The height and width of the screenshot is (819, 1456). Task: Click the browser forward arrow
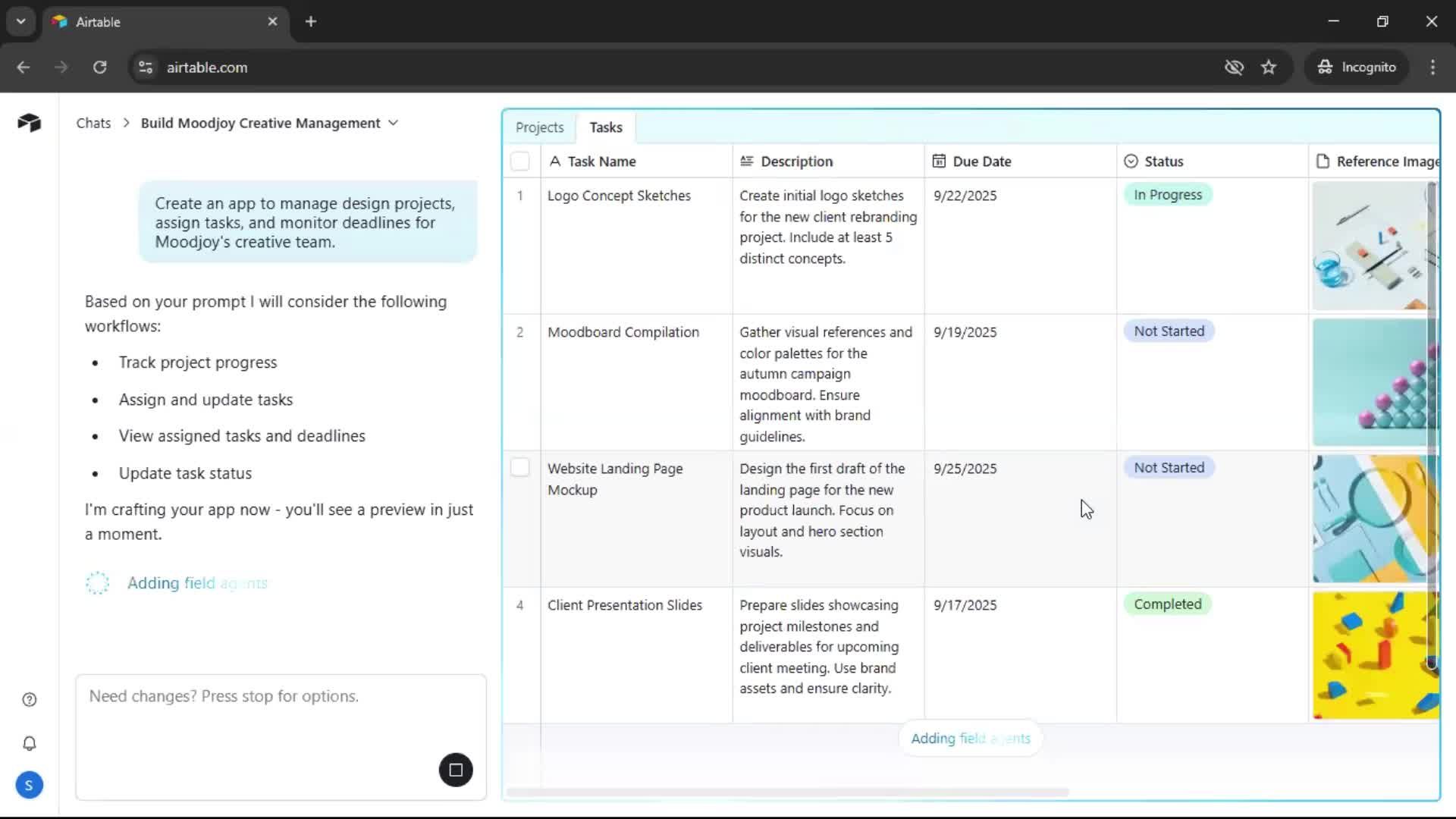(x=61, y=67)
